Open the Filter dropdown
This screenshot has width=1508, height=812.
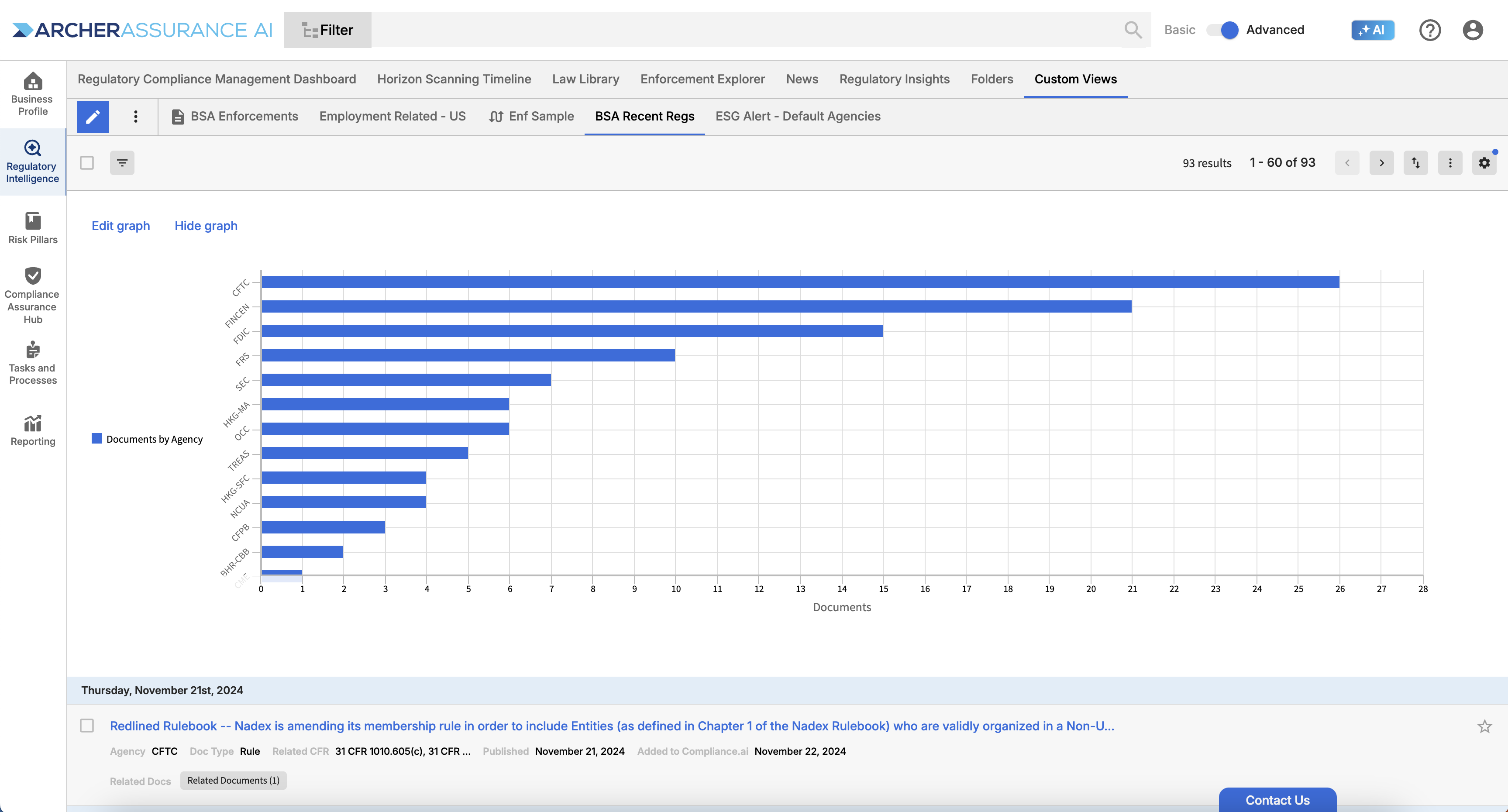click(x=327, y=30)
